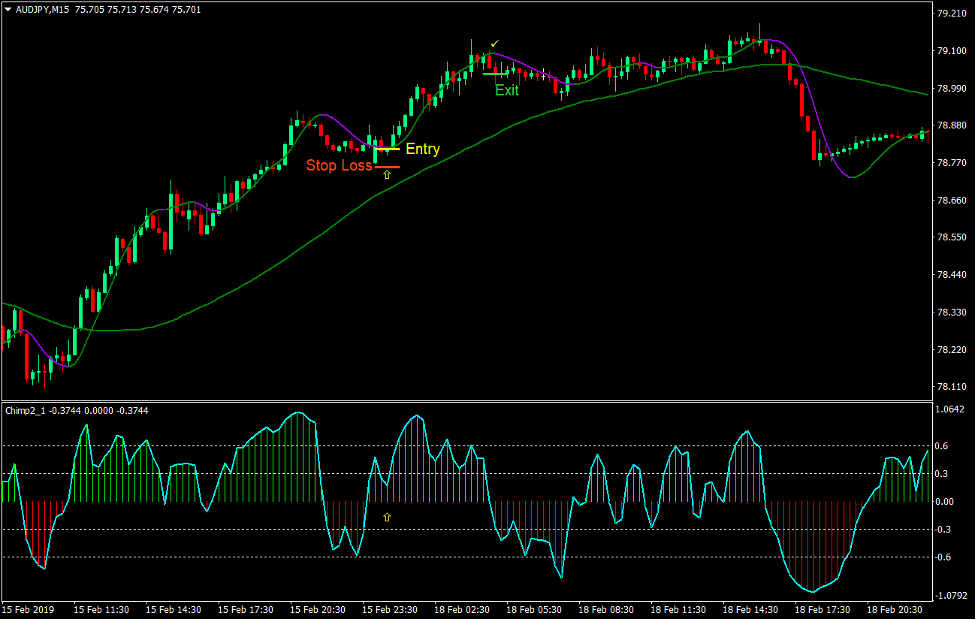Select the yellow up arrow in the Chimp2_1 panel
977x620 pixels.
386,518
